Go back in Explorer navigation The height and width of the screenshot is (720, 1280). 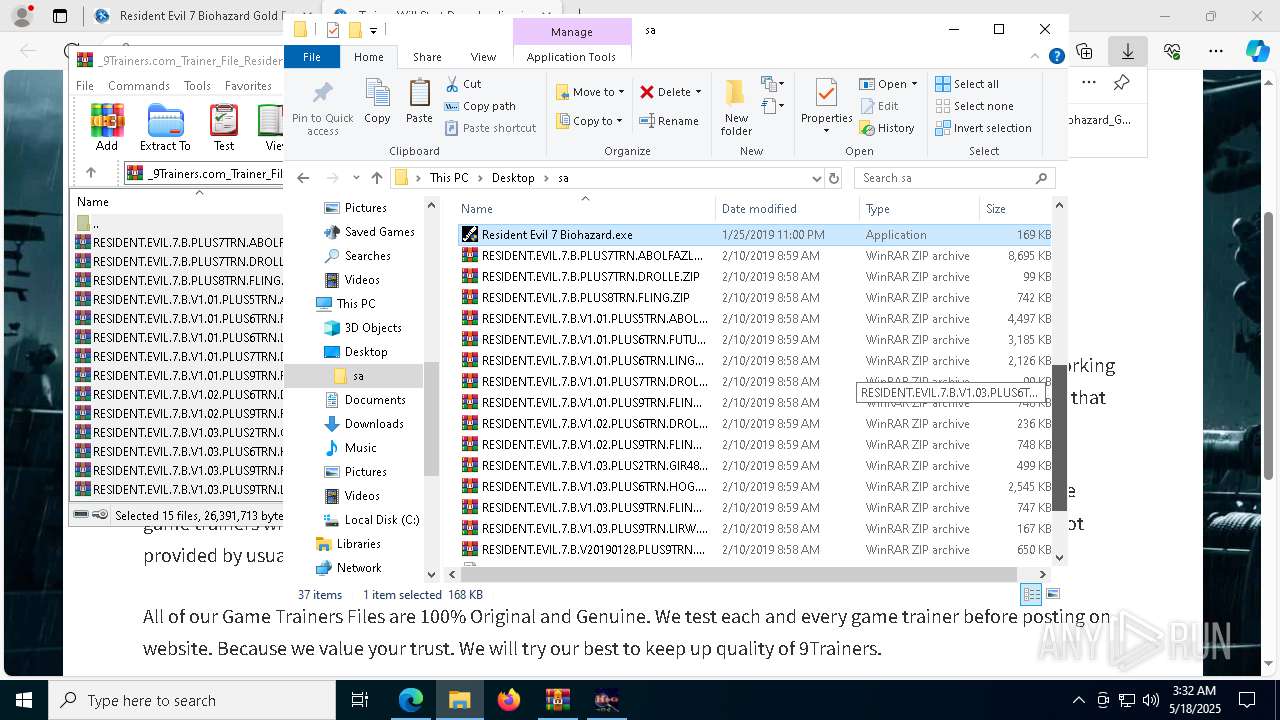tap(304, 178)
